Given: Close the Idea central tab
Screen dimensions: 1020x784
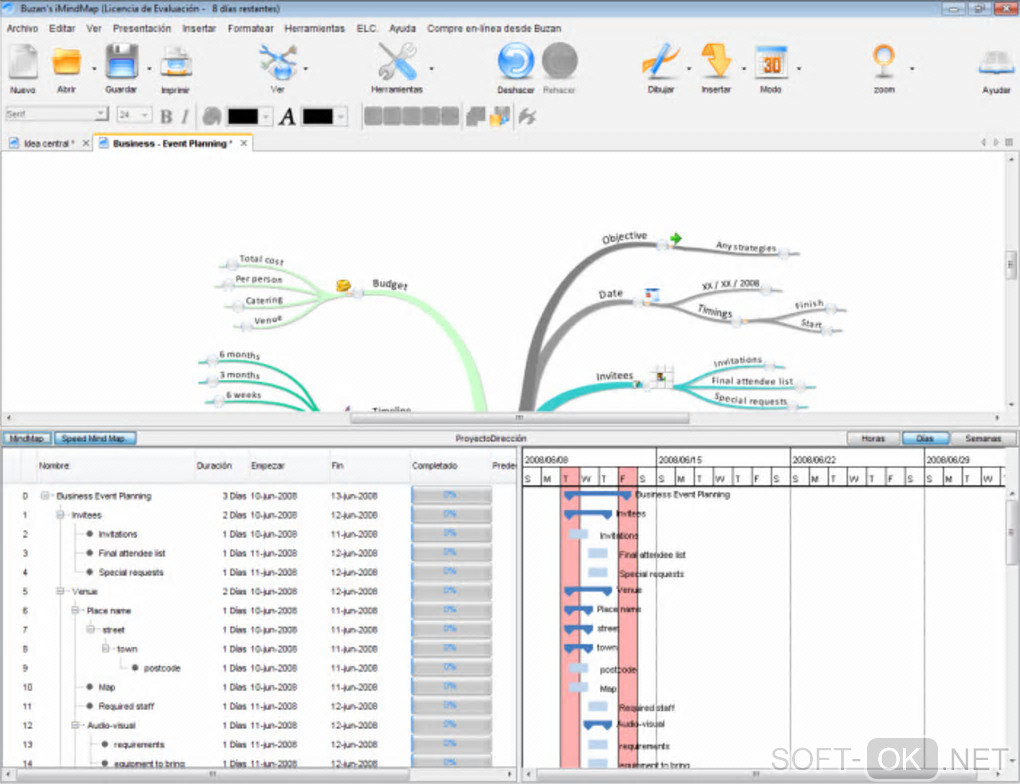Looking at the screenshot, I should tap(86, 143).
